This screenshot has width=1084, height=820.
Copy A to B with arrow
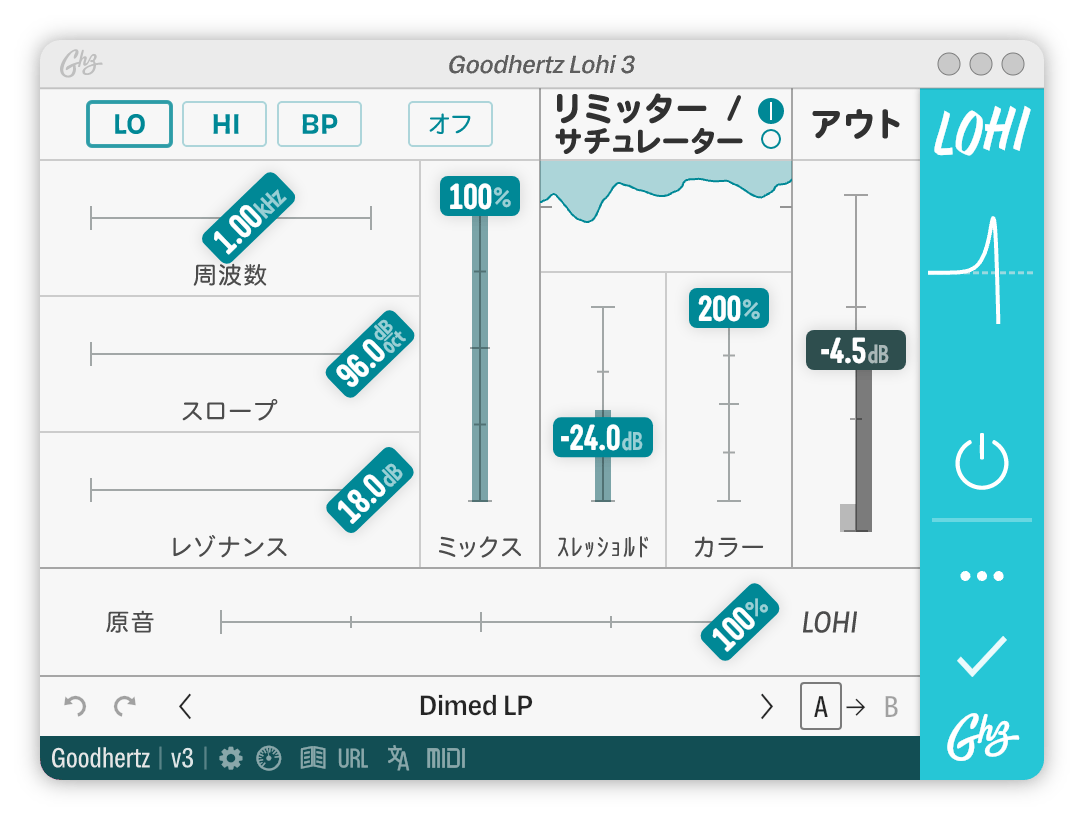[856, 707]
